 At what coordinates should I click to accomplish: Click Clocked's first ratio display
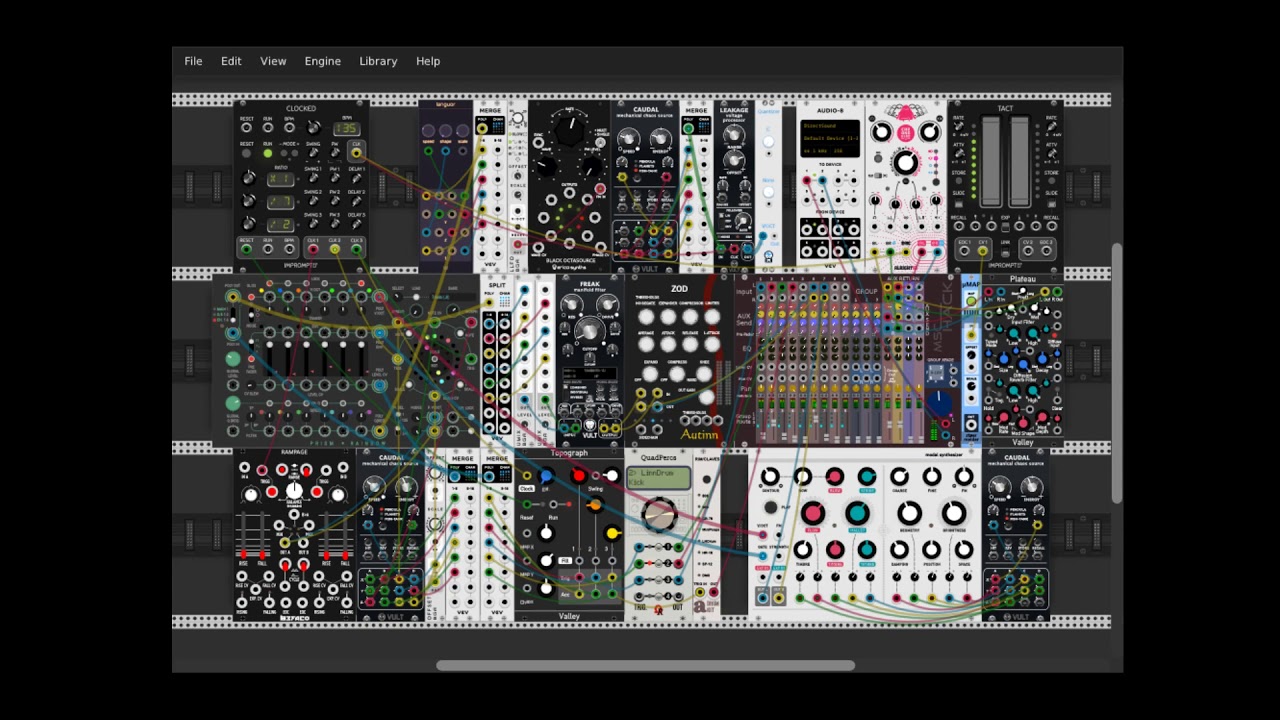tap(279, 179)
